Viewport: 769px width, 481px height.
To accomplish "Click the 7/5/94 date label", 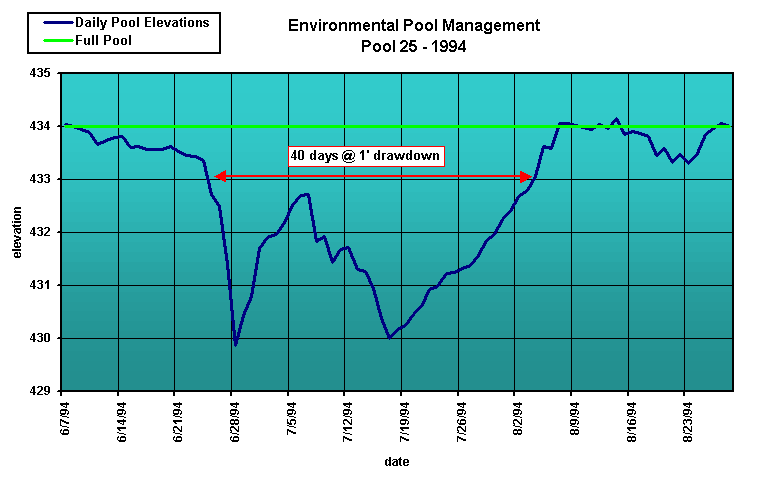I will coord(292,418).
